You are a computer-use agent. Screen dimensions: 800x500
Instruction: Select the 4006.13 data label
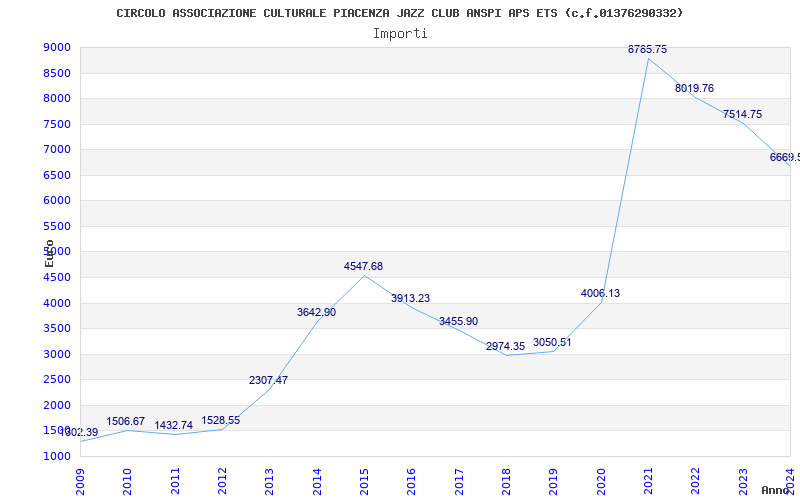[x=600, y=294]
